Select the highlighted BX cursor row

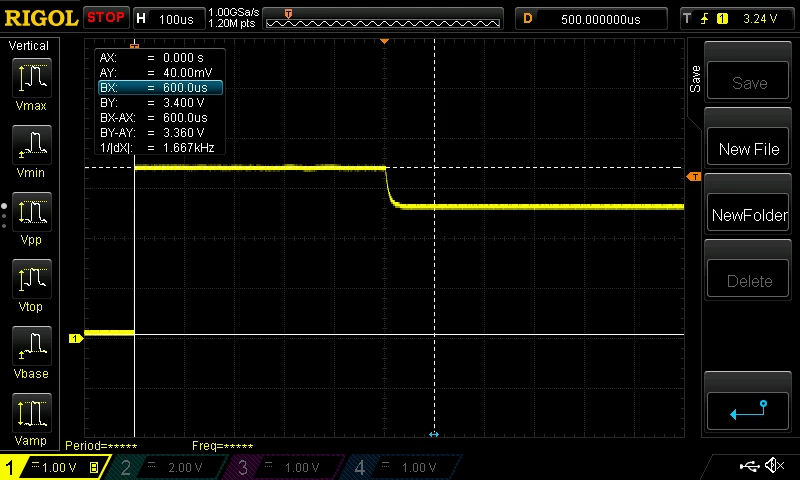[160, 88]
